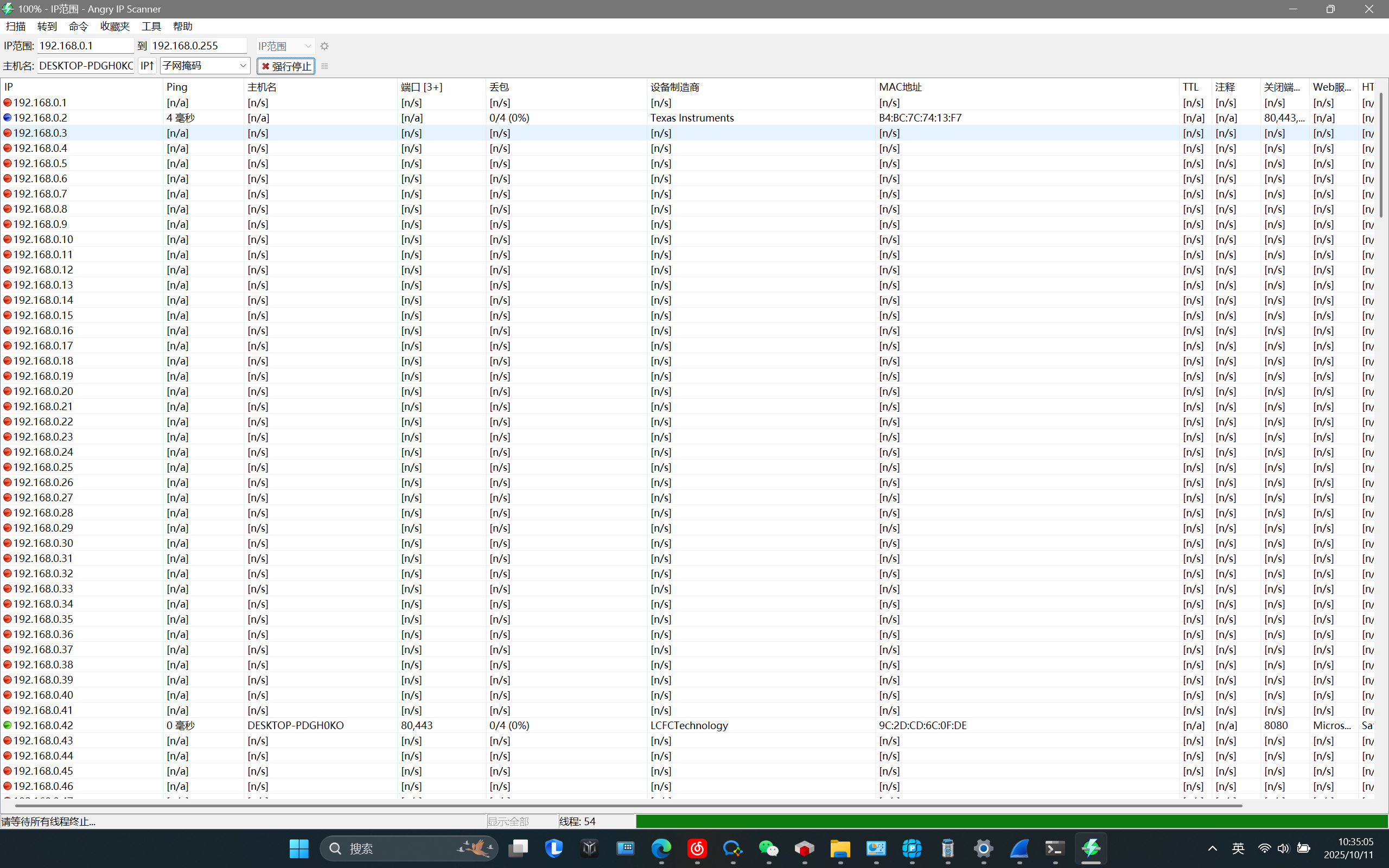Switch the 英 input method indicator

click(1238, 848)
